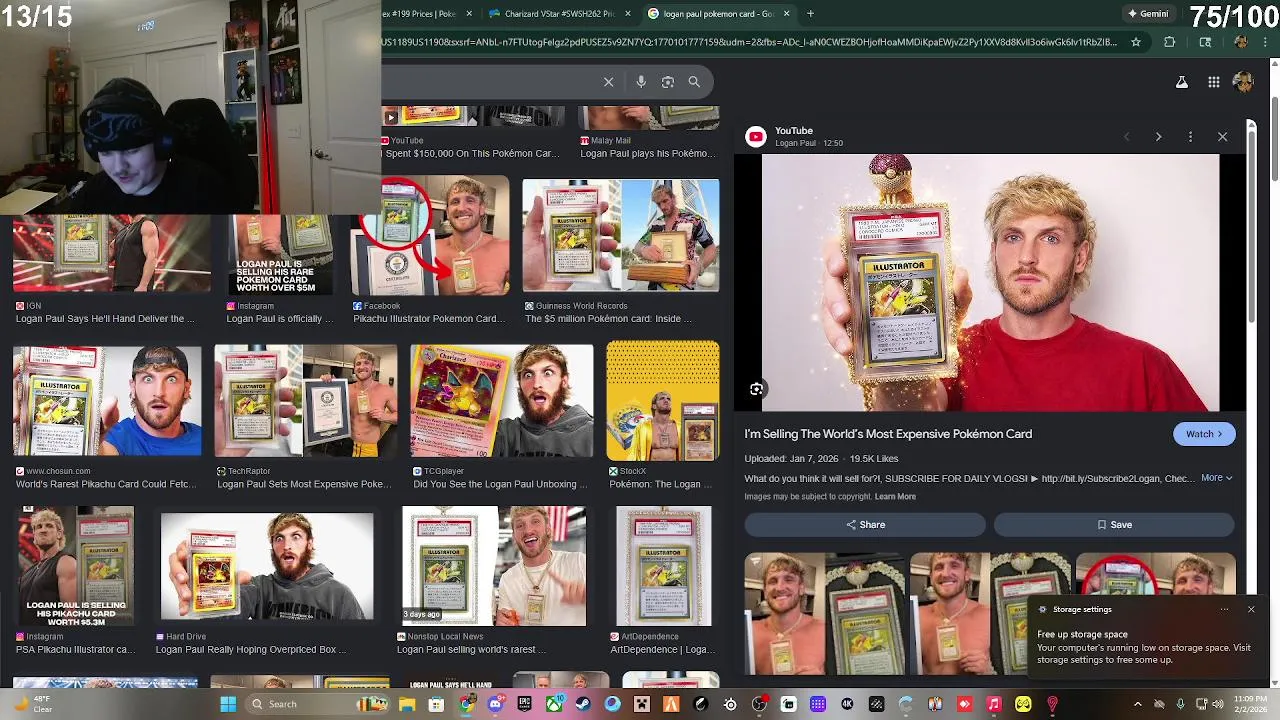
Task: Click the magnifier search submit icon
Action: [x=694, y=82]
